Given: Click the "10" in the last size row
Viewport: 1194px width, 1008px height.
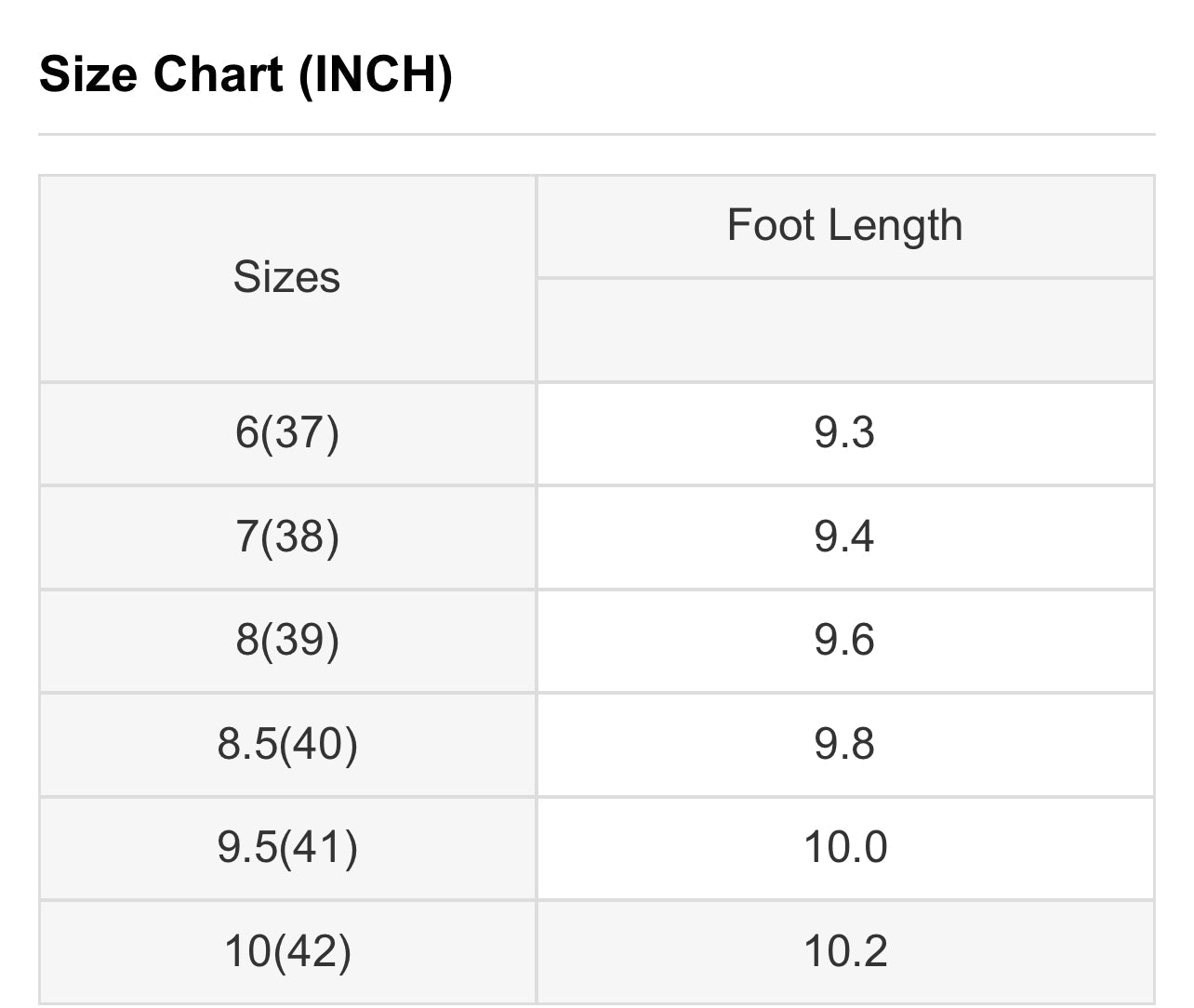Looking at the screenshot, I should click(x=245, y=951).
